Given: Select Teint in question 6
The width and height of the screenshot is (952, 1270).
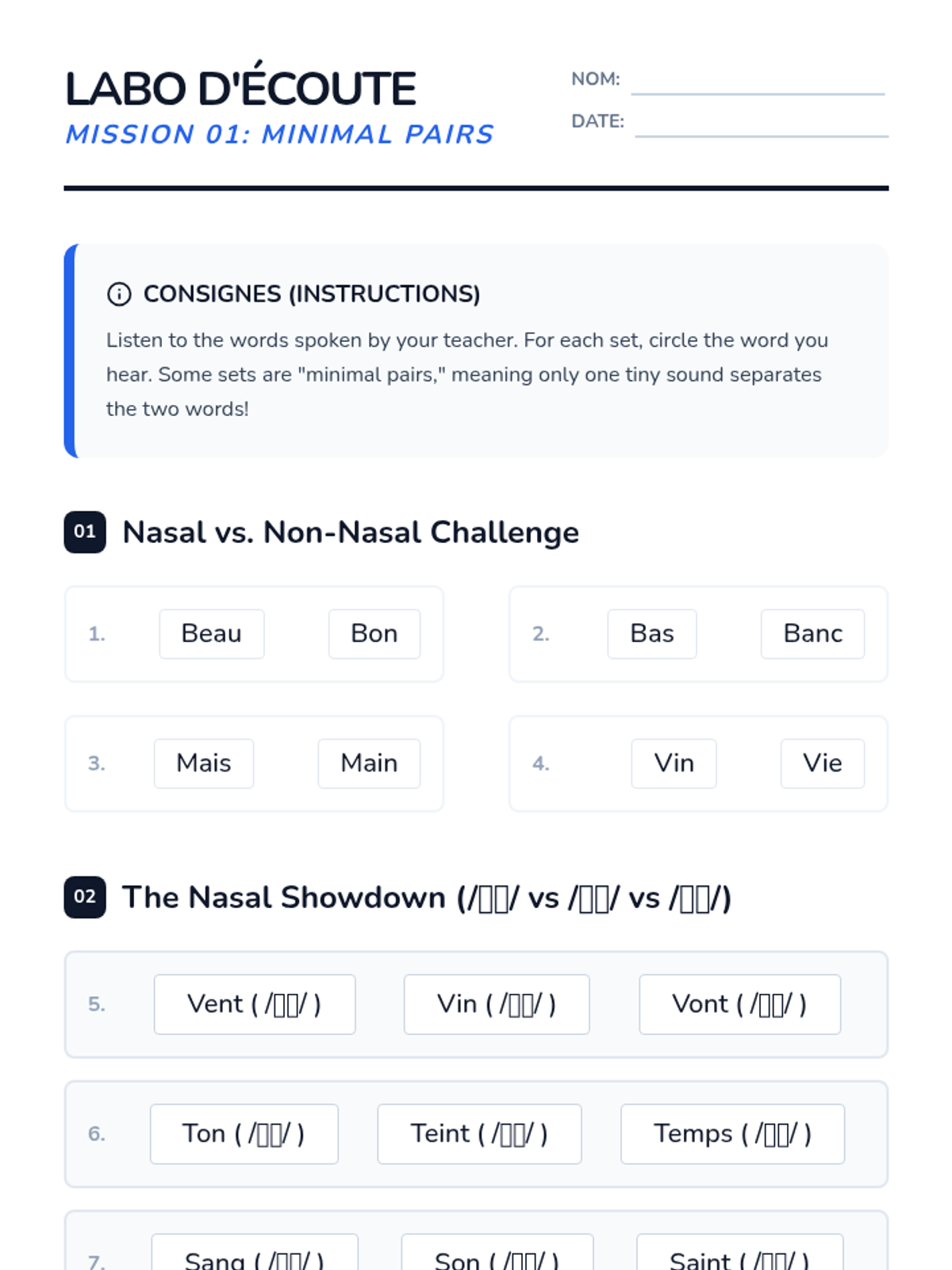Looking at the screenshot, I should coord(479,1133).
